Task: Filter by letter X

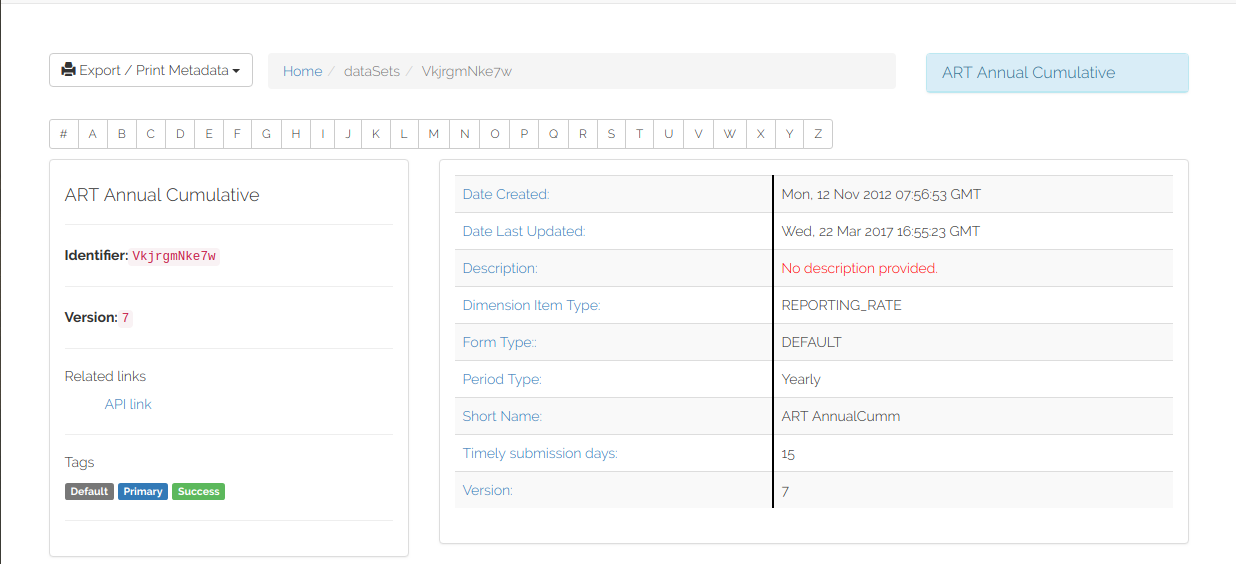Action: coord(760,134)
